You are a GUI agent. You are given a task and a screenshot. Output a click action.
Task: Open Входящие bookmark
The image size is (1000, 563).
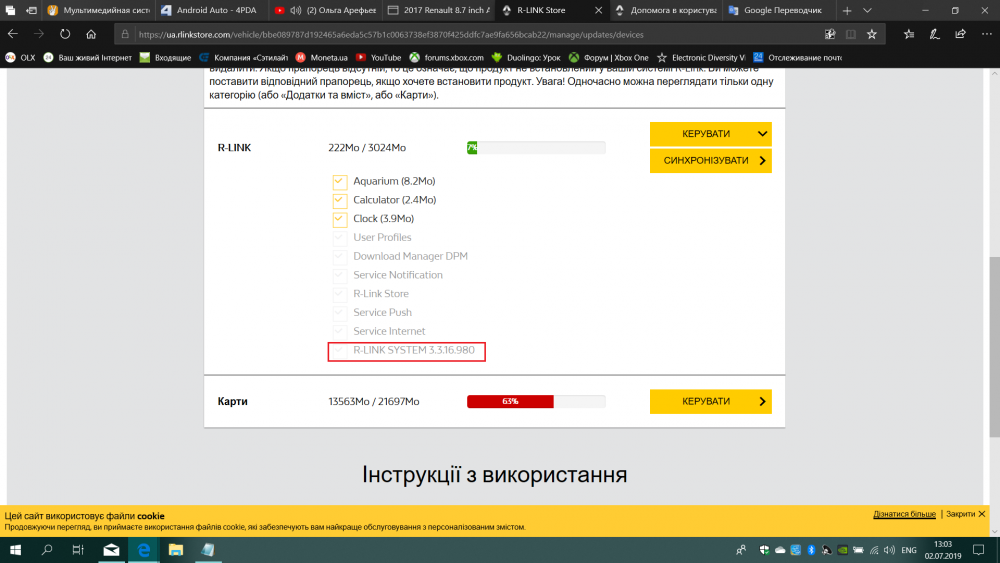tap(165, 57)
